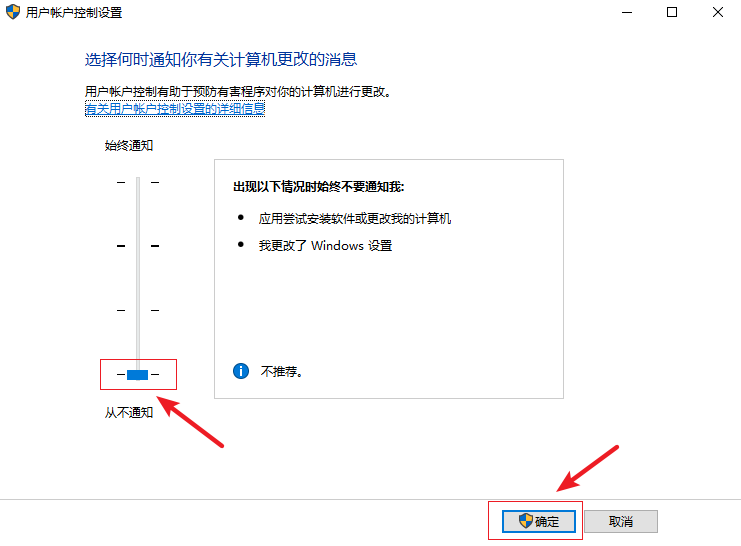Click the shield icon on the 确定 button

pyautogui.click(x=526, y=521)
